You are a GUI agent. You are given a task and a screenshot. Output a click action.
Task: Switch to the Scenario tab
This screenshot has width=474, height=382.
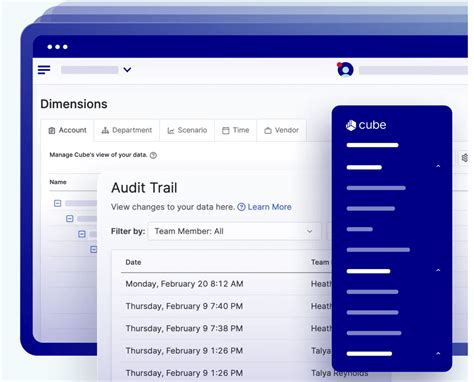(x=187, y=130)
